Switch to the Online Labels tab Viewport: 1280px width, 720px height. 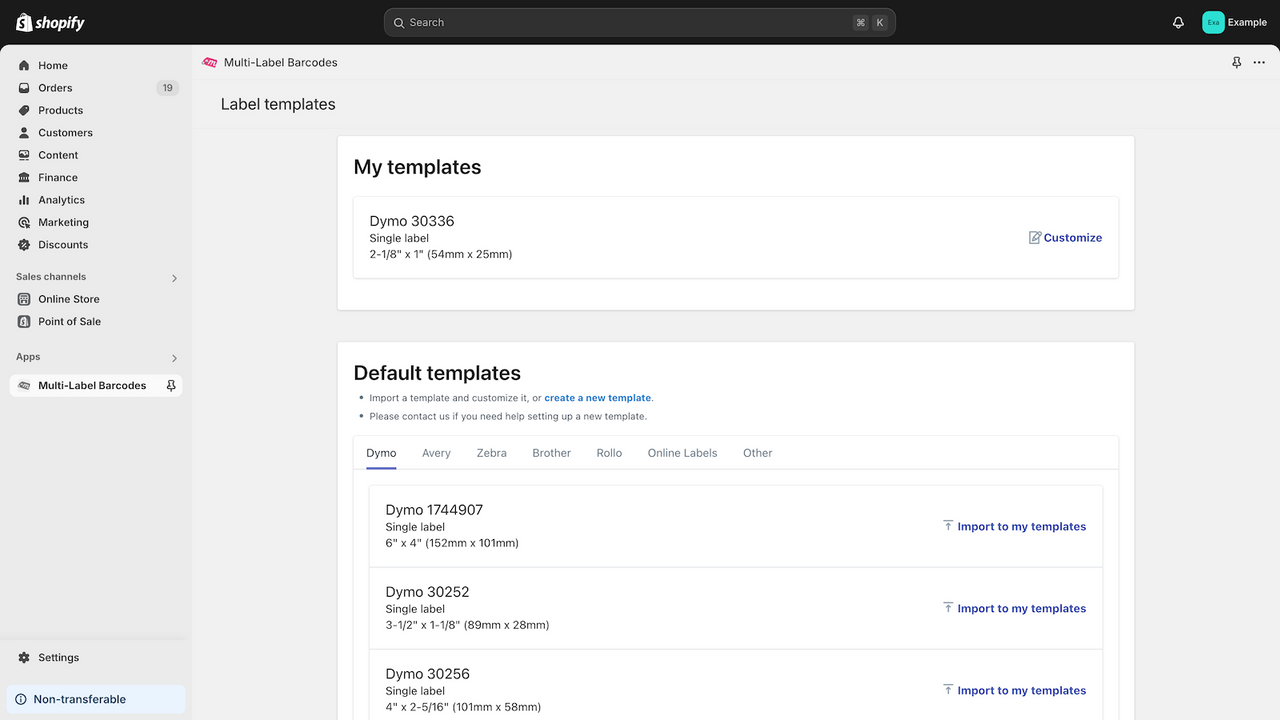click(x=682, y=453)
